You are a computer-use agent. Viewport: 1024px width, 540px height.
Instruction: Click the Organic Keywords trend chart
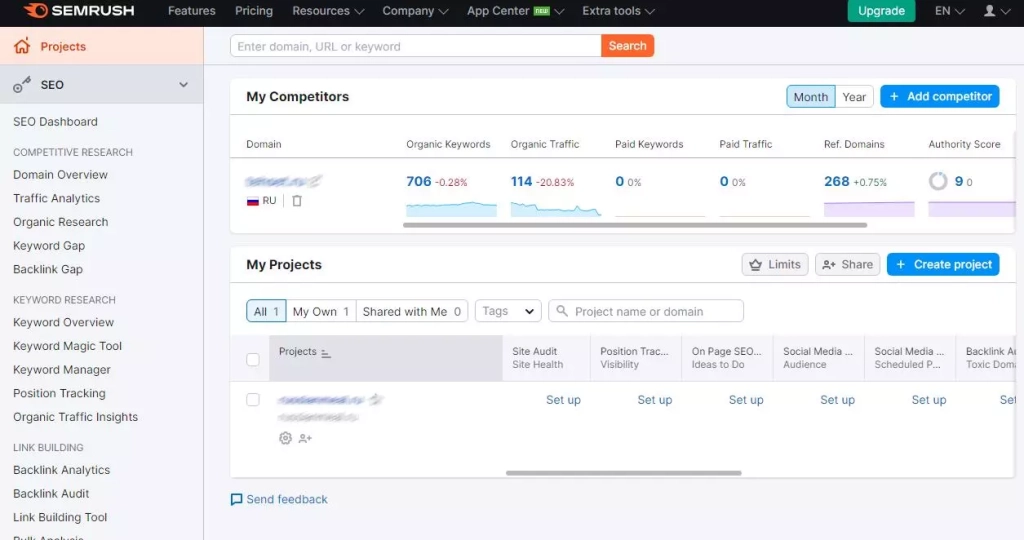click(451, 208)
